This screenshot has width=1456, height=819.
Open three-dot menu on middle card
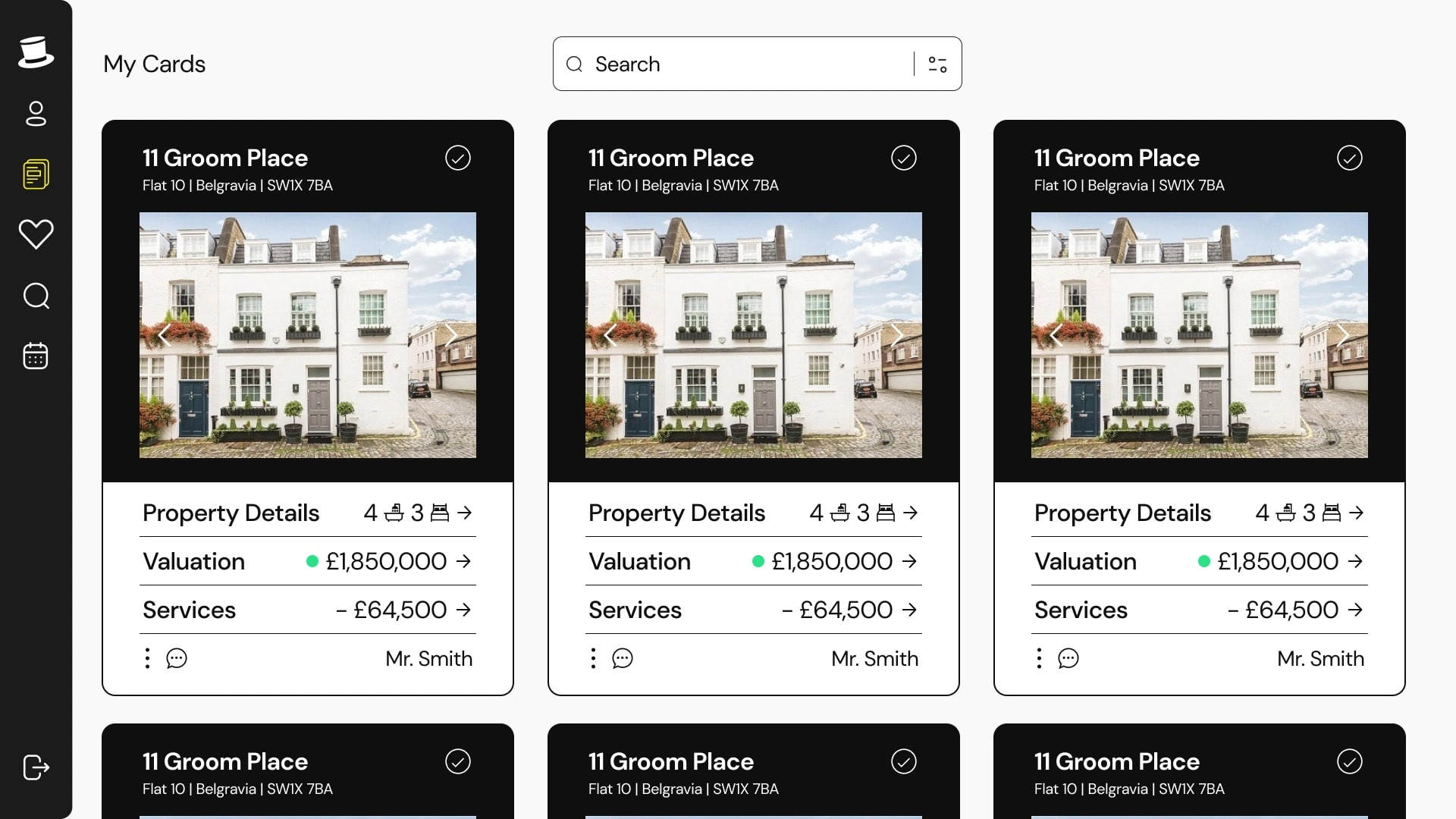click(594, 658)
